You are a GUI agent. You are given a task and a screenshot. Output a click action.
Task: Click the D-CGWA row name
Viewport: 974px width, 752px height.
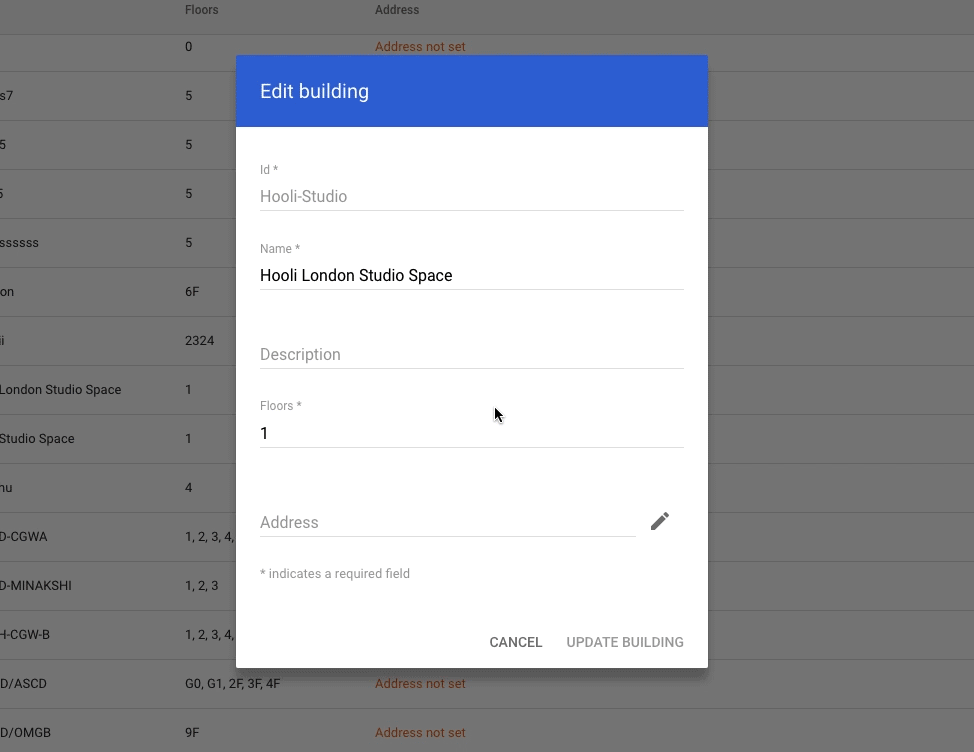[24, 537]
